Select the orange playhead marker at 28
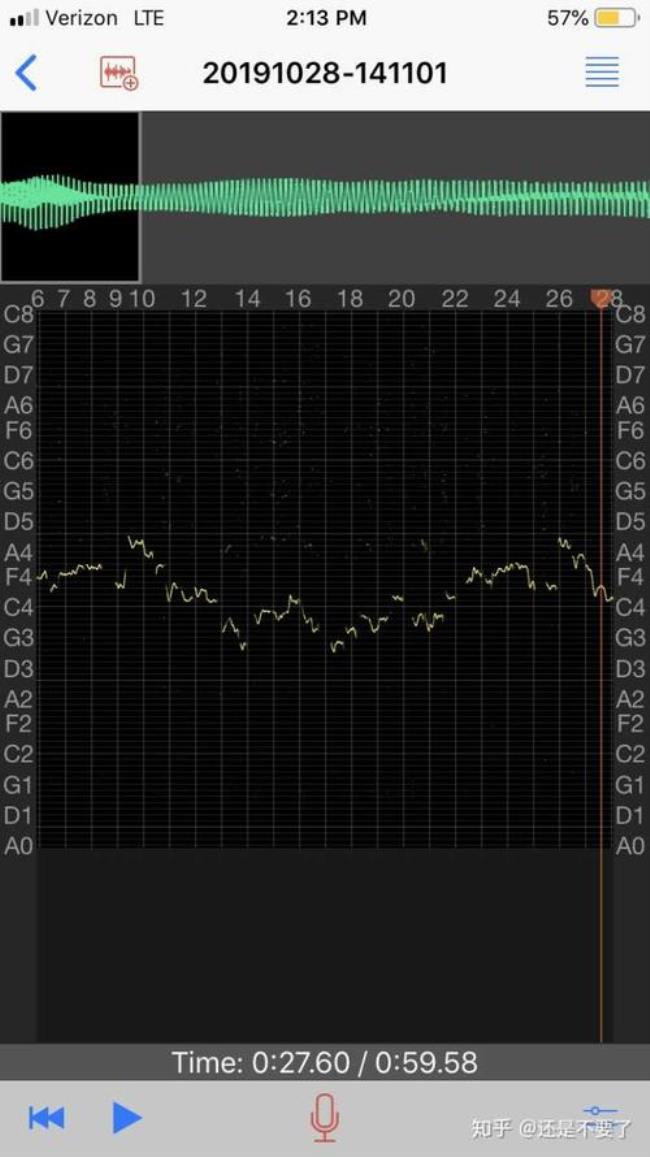650x1157 pixels. (600, 299)
